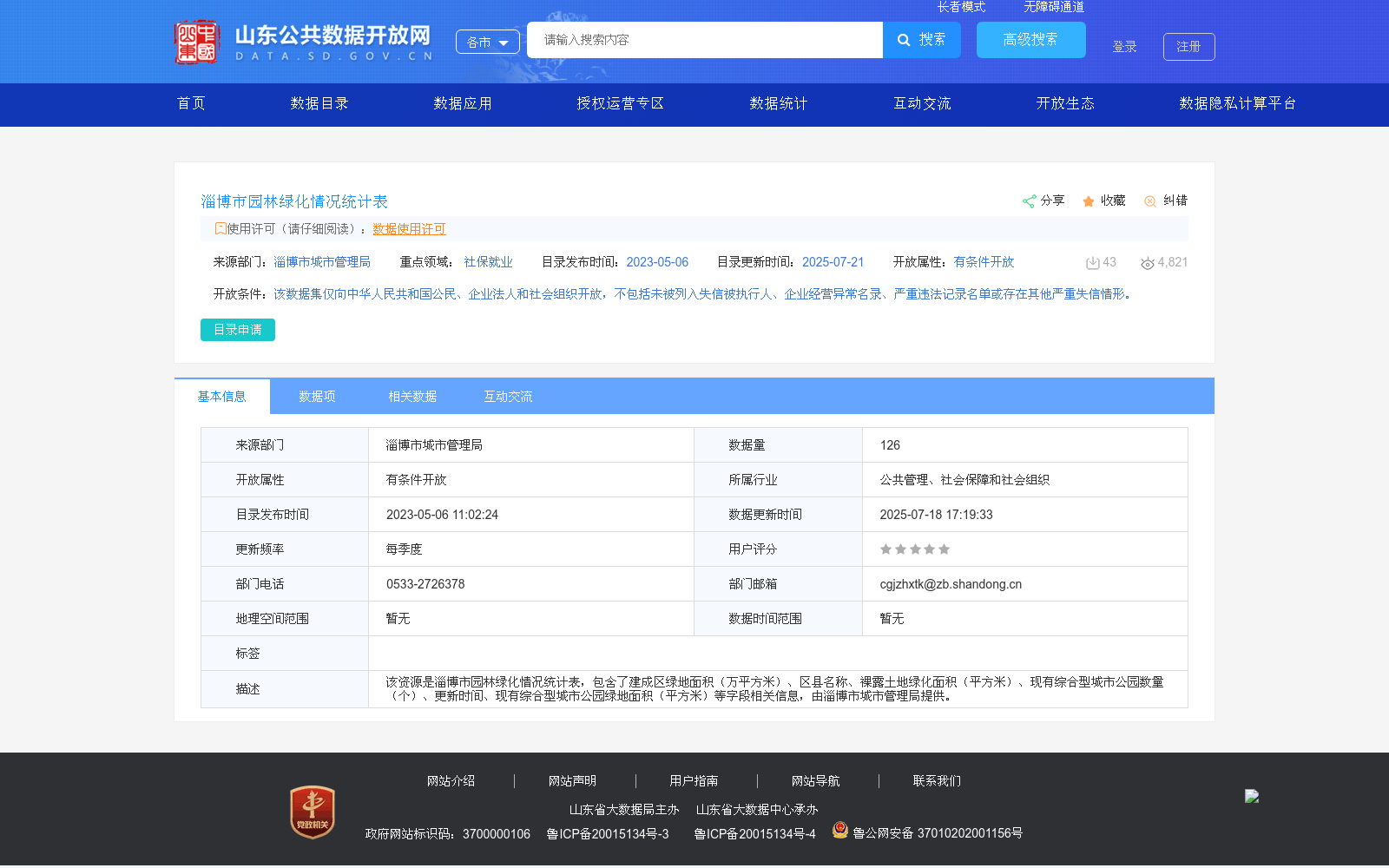1389x868 pixels.
Task: Open 互动交流 navigation menu item
Action: pyautogui.click(x=923, y=103)
